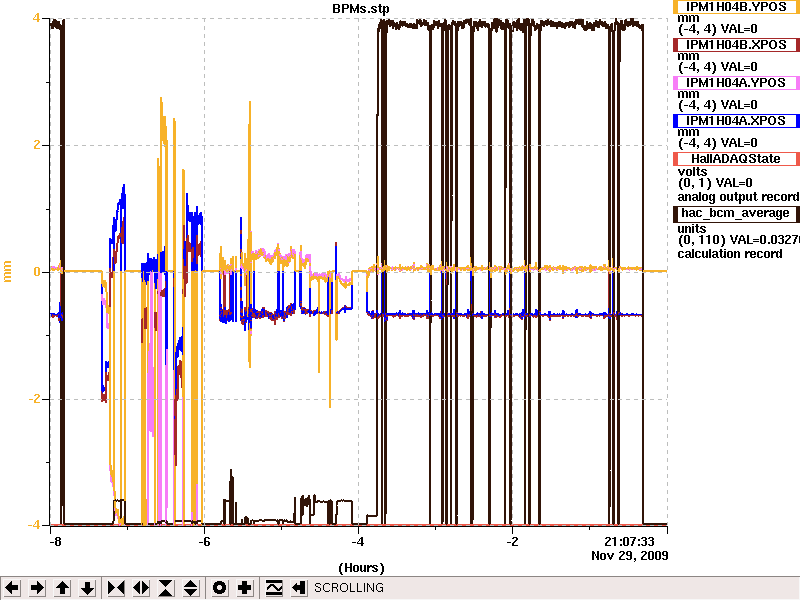
Task: Pan the plot left with the left arrow
Action: [x=12, y=588]
